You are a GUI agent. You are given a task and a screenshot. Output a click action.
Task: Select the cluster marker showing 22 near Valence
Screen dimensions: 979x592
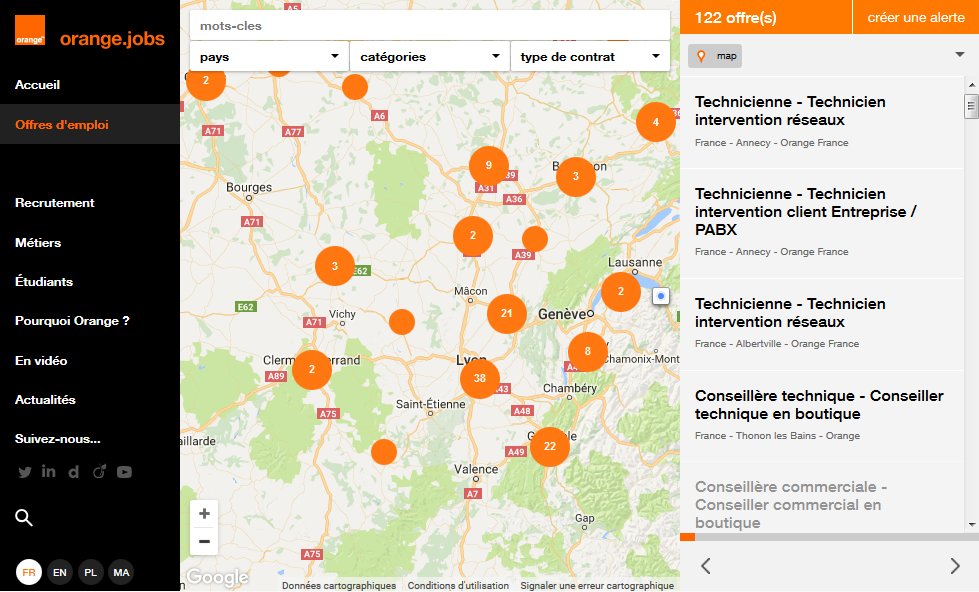click(x=549, y=446)
